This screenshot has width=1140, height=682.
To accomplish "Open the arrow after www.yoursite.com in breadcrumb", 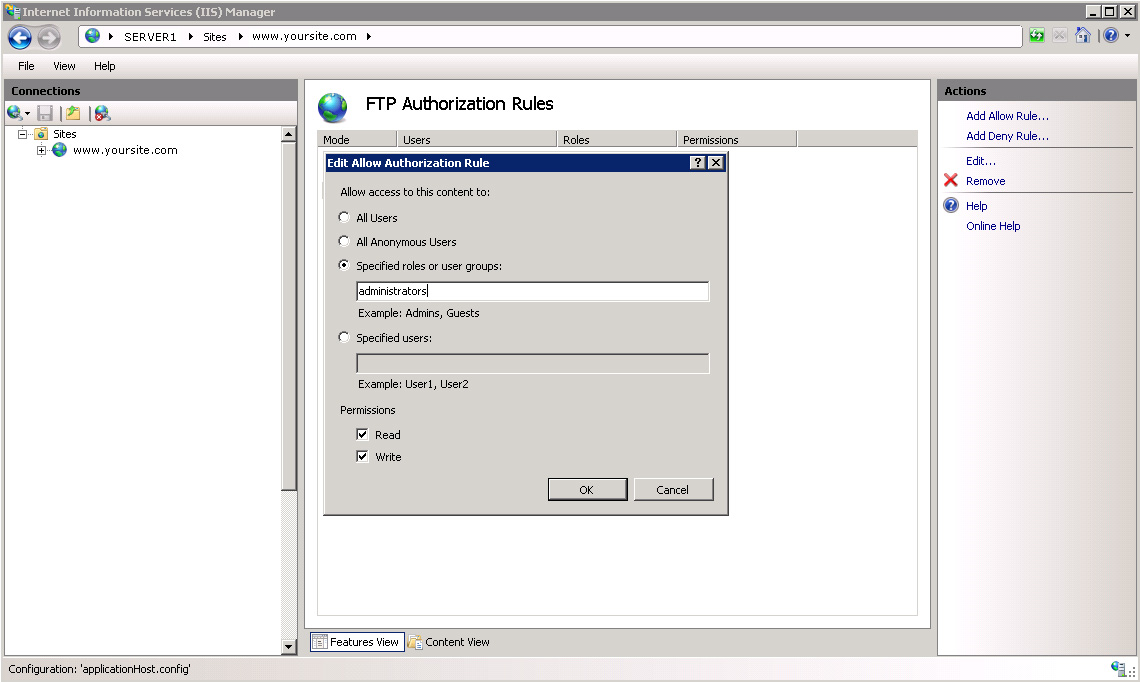I will click(369, 36).
